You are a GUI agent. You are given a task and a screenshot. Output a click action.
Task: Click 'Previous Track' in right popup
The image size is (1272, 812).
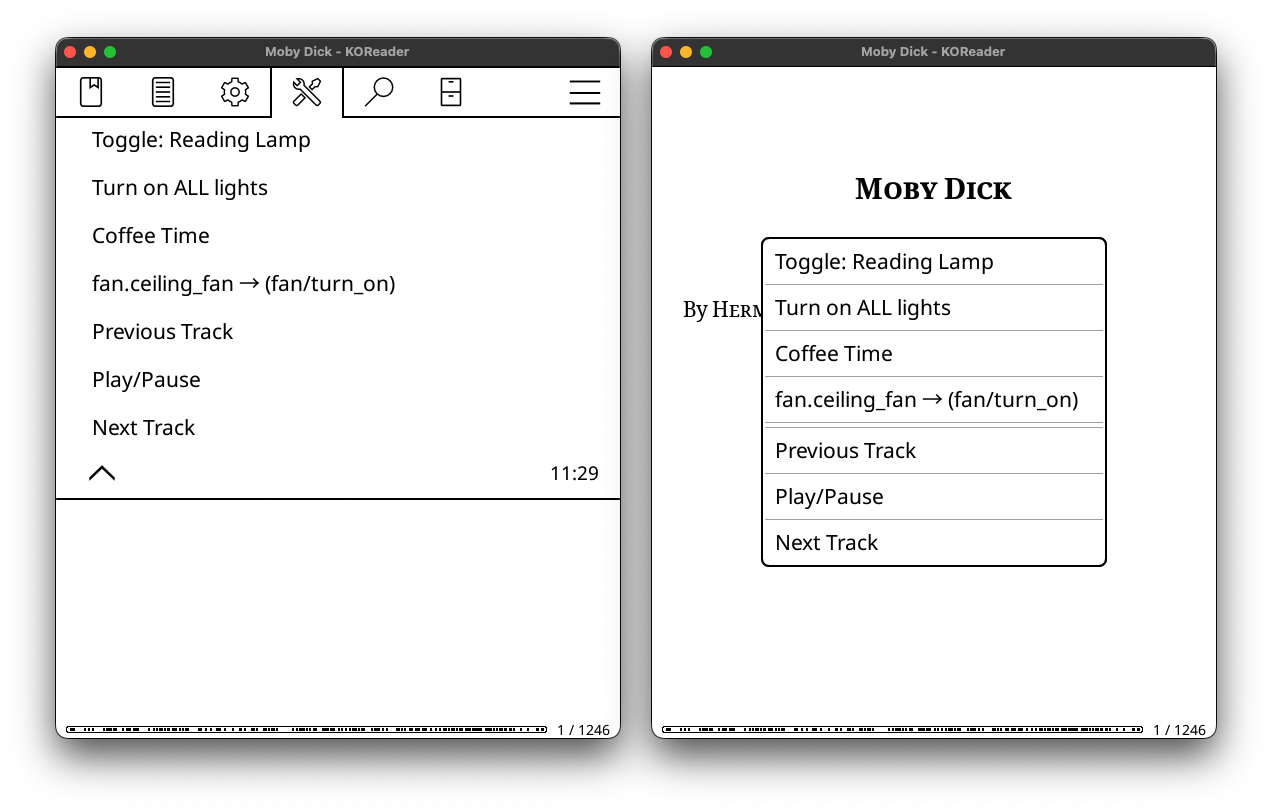click(x=934, y=451)
